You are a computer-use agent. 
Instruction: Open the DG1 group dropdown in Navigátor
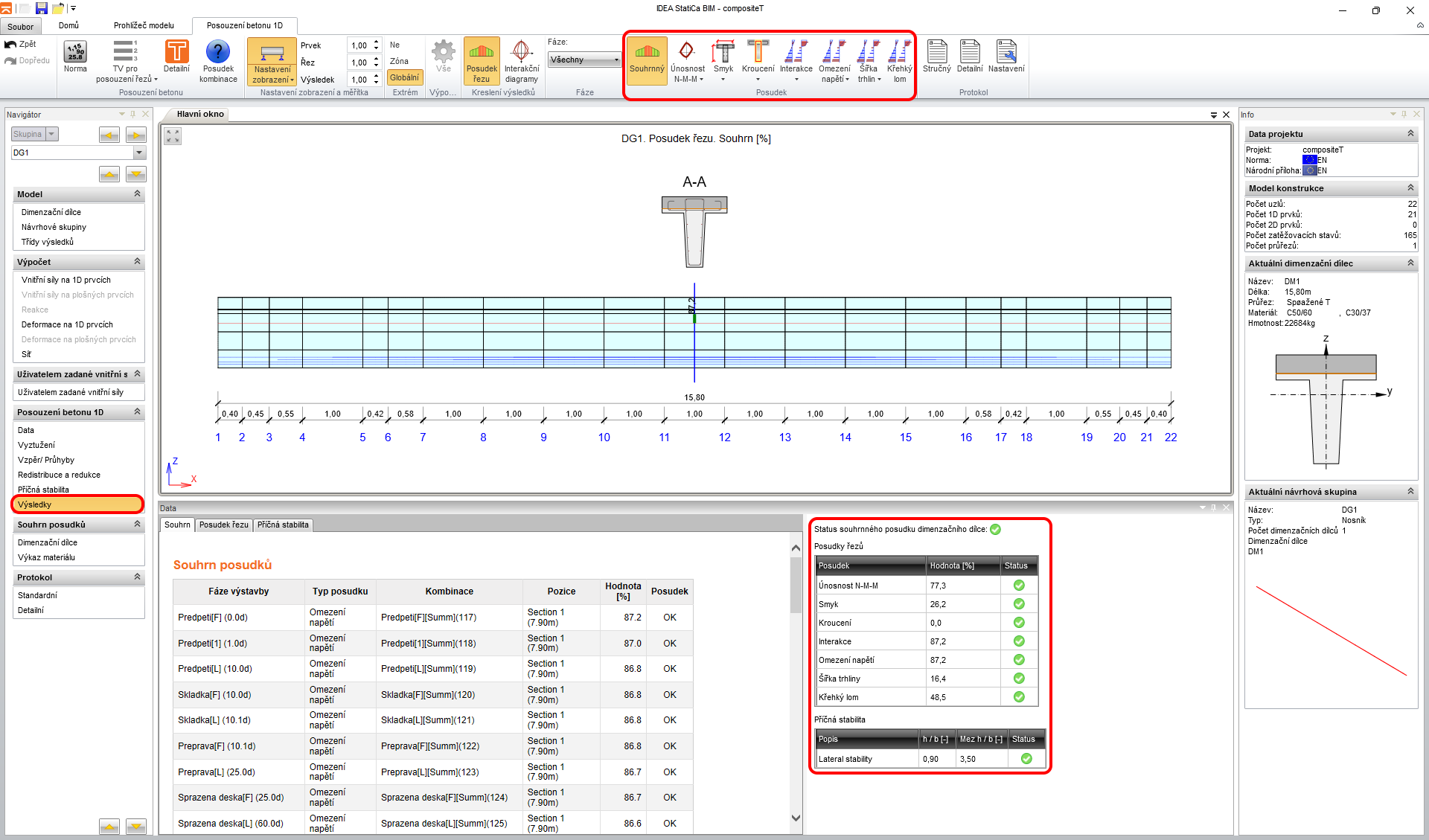139,153
